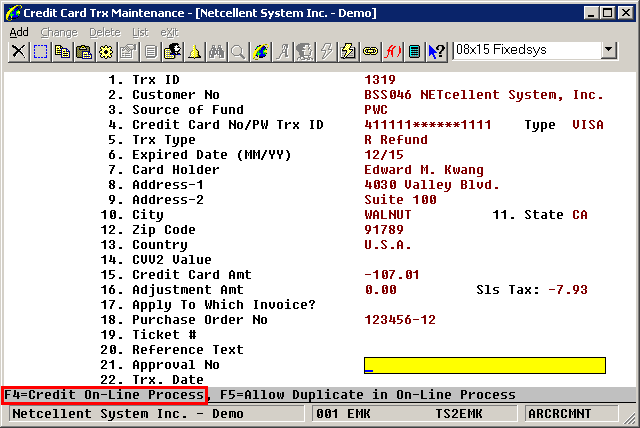The height and width of the screenshot is (428, 640).
Task: Click Credit Card Amt -107.01
Action: click(x=392, y=275)
